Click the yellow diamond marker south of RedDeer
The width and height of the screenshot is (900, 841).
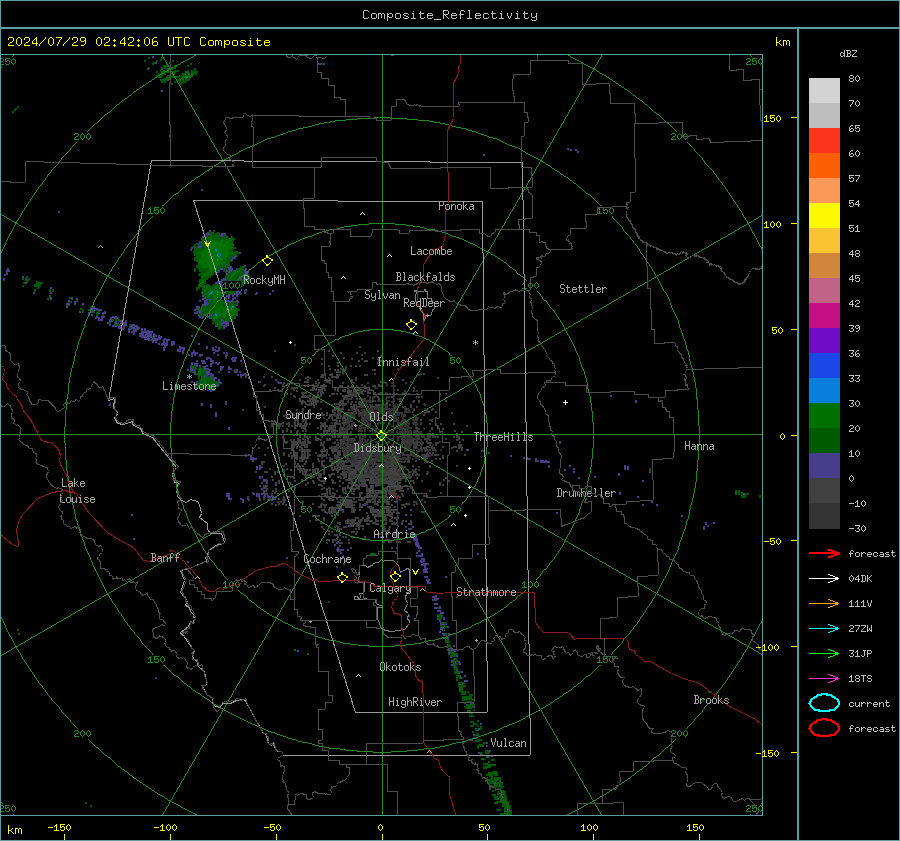click(412, 325)
